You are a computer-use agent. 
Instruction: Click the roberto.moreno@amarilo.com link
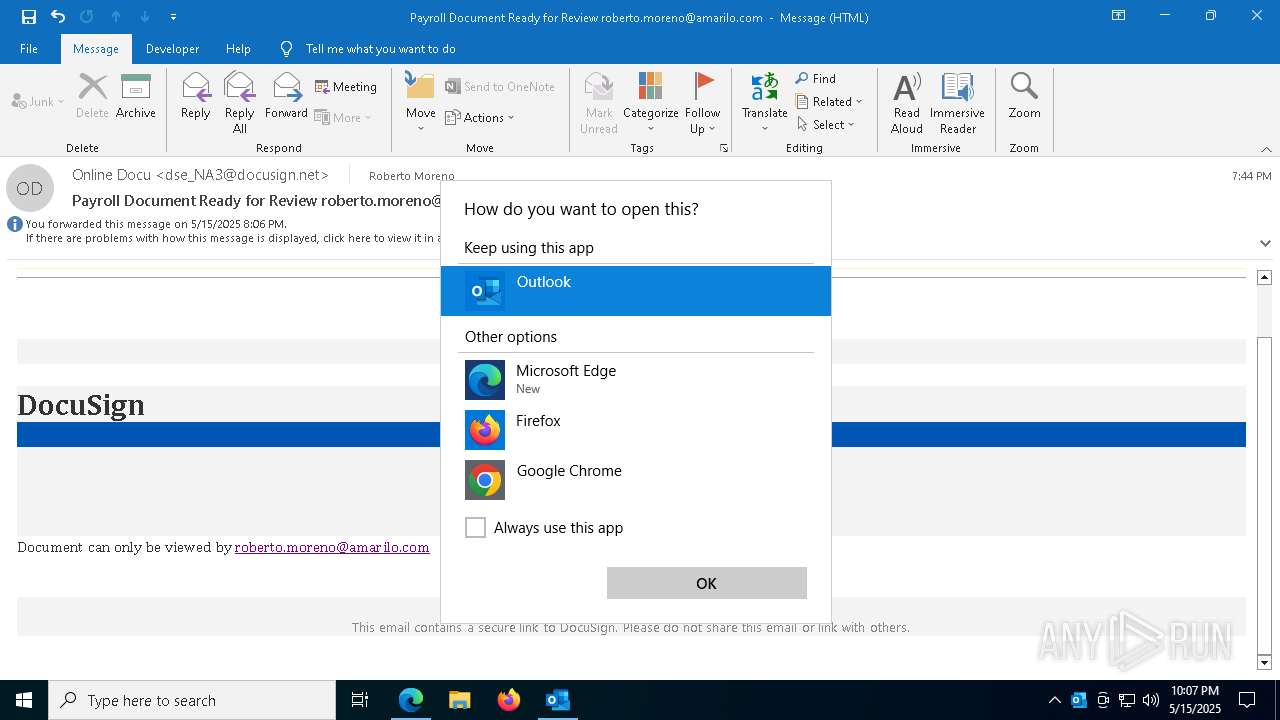pos(332,547)
